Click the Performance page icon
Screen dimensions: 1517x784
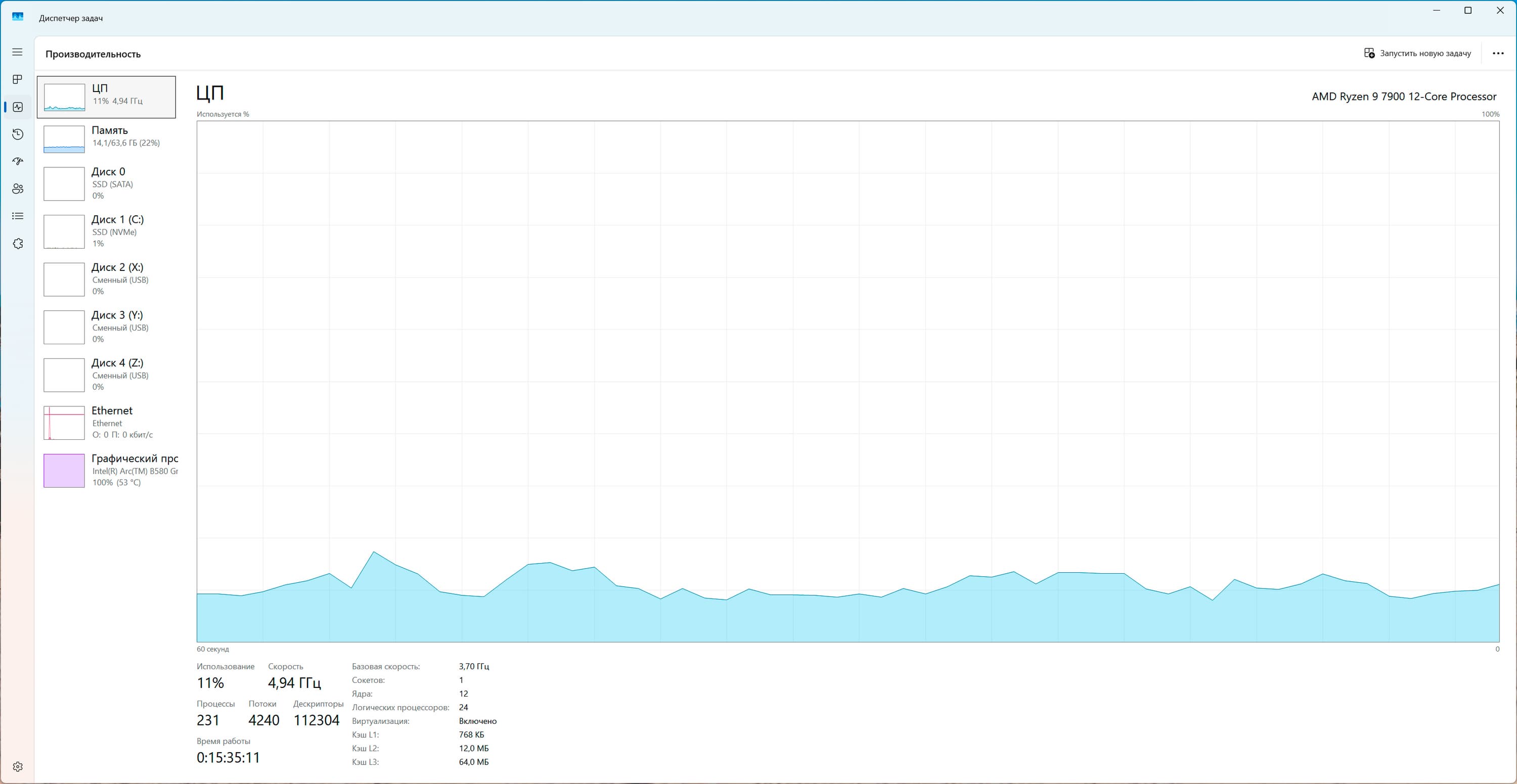(17, 107)
